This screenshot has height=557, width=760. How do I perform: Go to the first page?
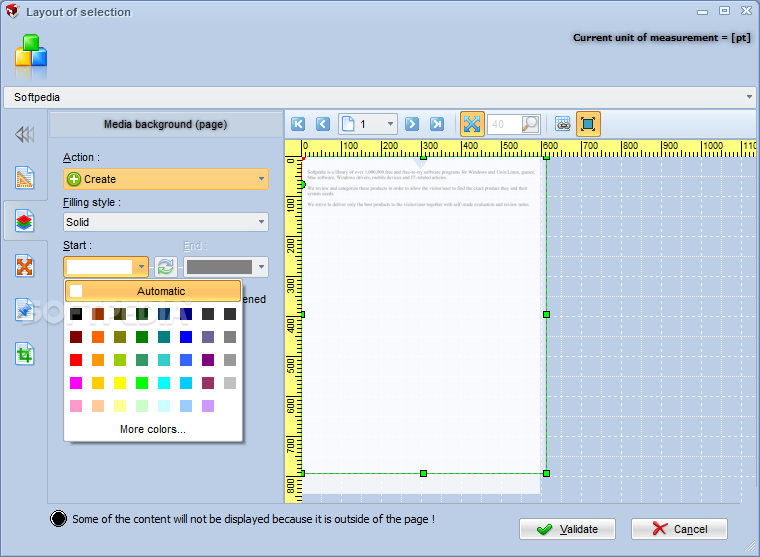[x=298, y=124]
